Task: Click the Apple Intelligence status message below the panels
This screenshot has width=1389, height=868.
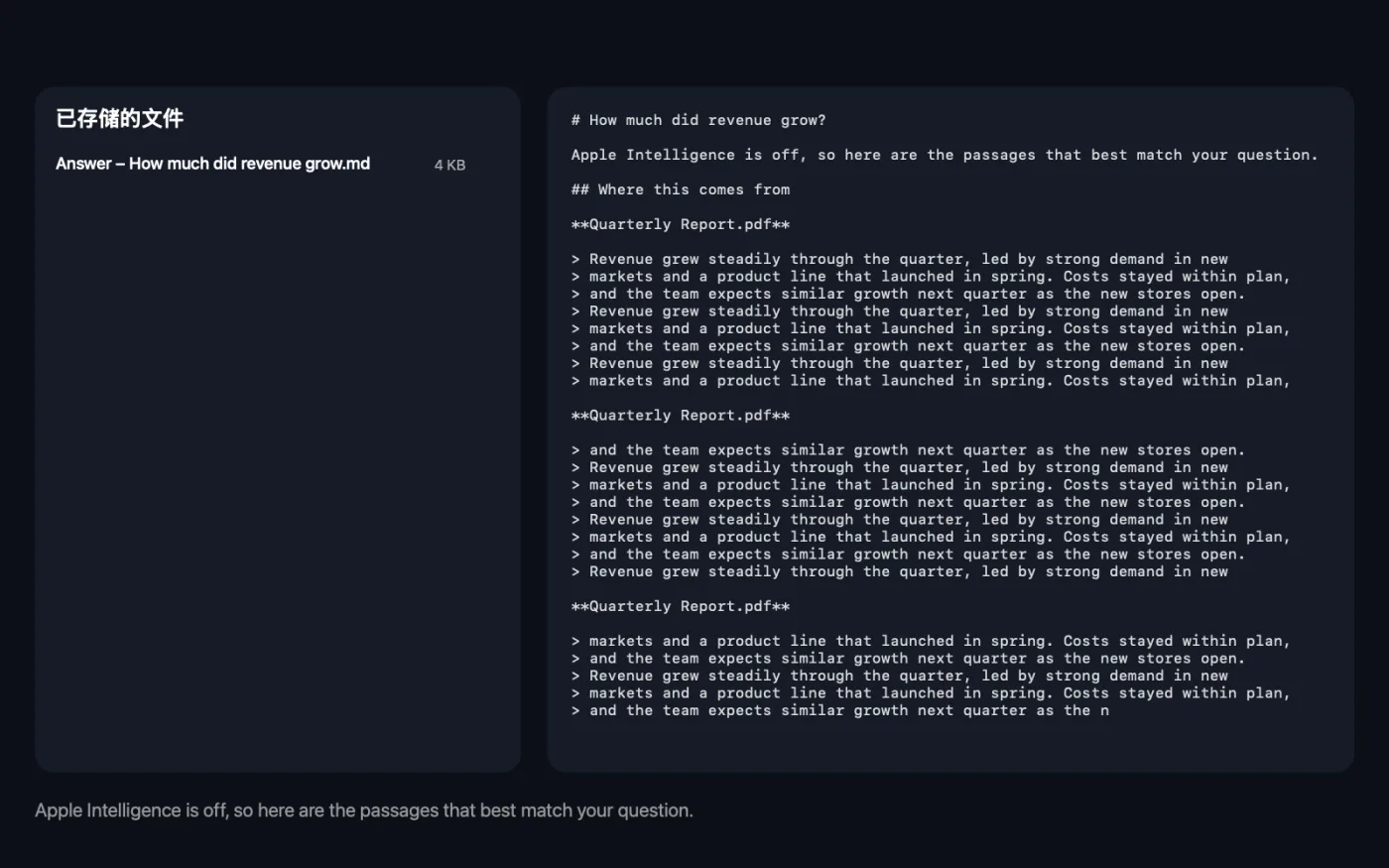Action: click(364, 810)
